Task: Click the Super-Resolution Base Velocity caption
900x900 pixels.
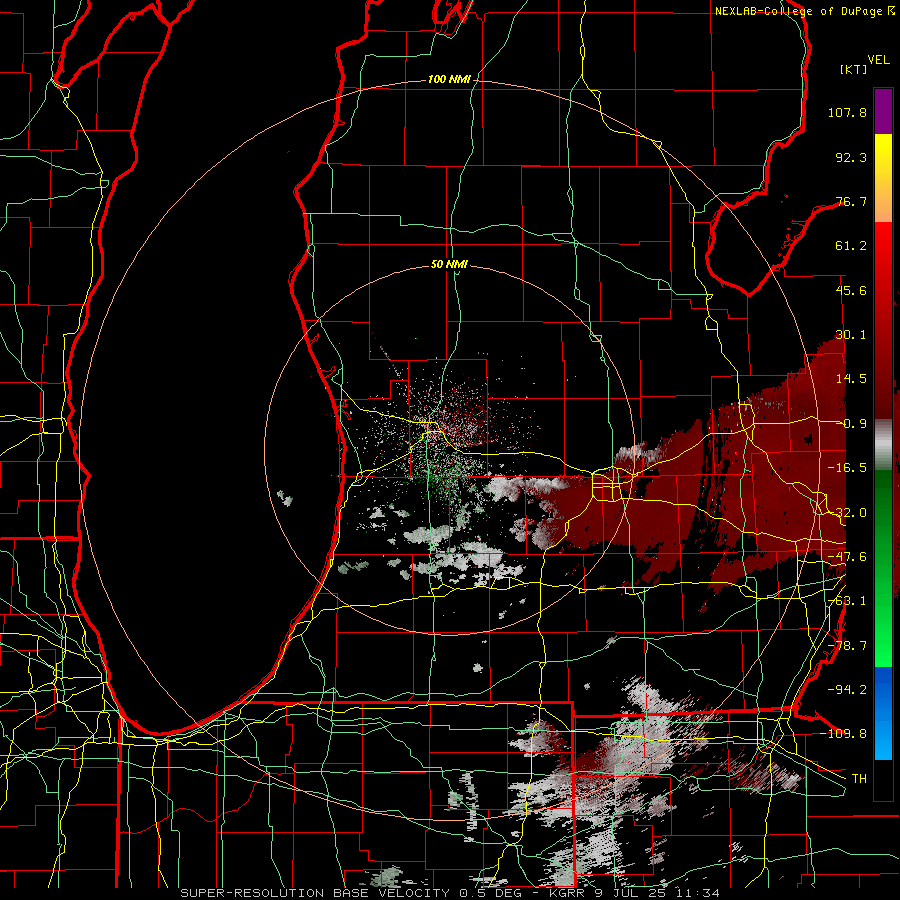Action: (450, 893)
